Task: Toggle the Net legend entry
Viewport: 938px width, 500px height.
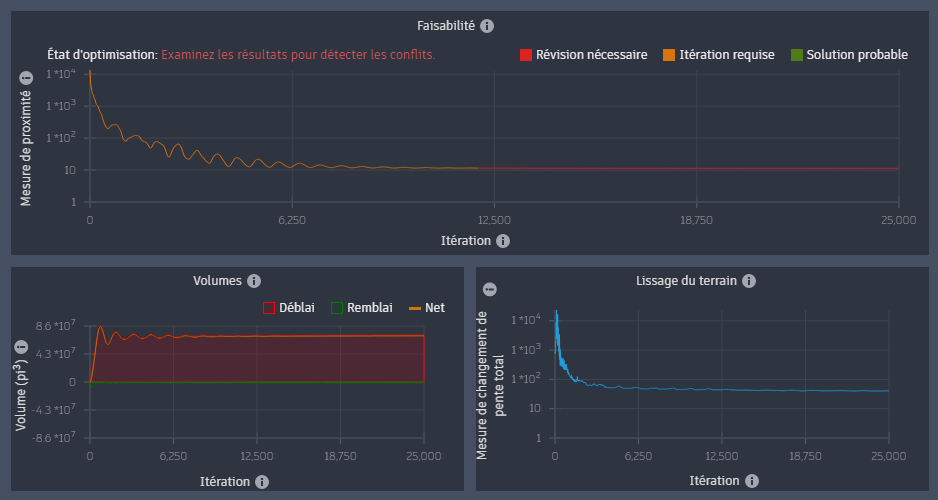Action: tap(427, 308)
